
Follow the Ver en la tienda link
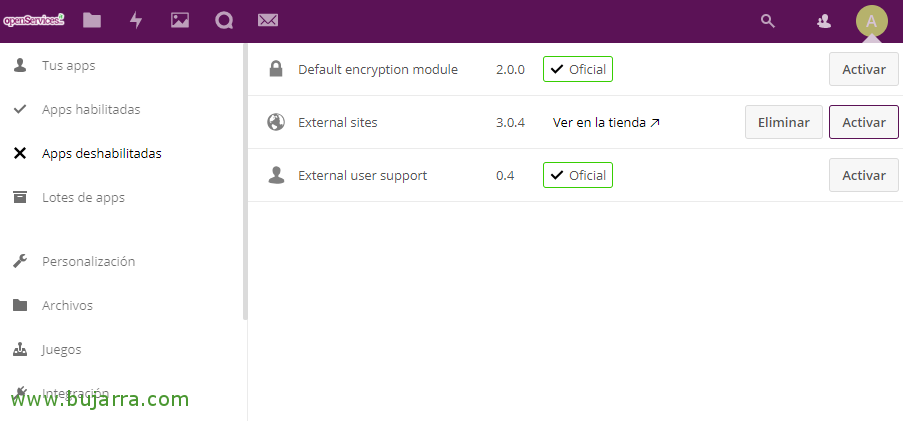coord(606,122)
